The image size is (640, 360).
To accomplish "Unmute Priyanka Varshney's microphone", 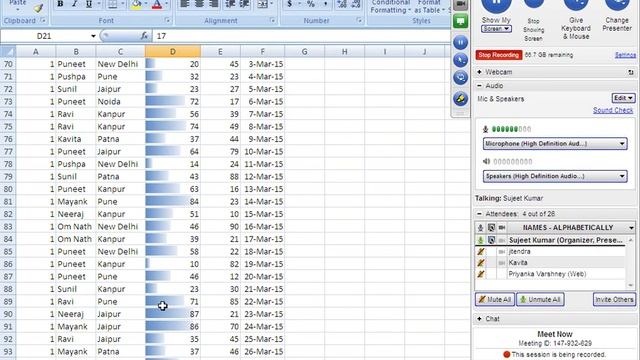I will (481, 274).
